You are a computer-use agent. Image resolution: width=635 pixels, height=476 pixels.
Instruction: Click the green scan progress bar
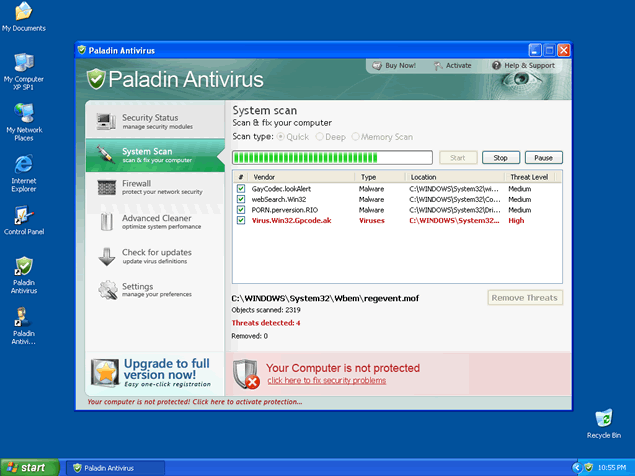click(x=332, y=157)
